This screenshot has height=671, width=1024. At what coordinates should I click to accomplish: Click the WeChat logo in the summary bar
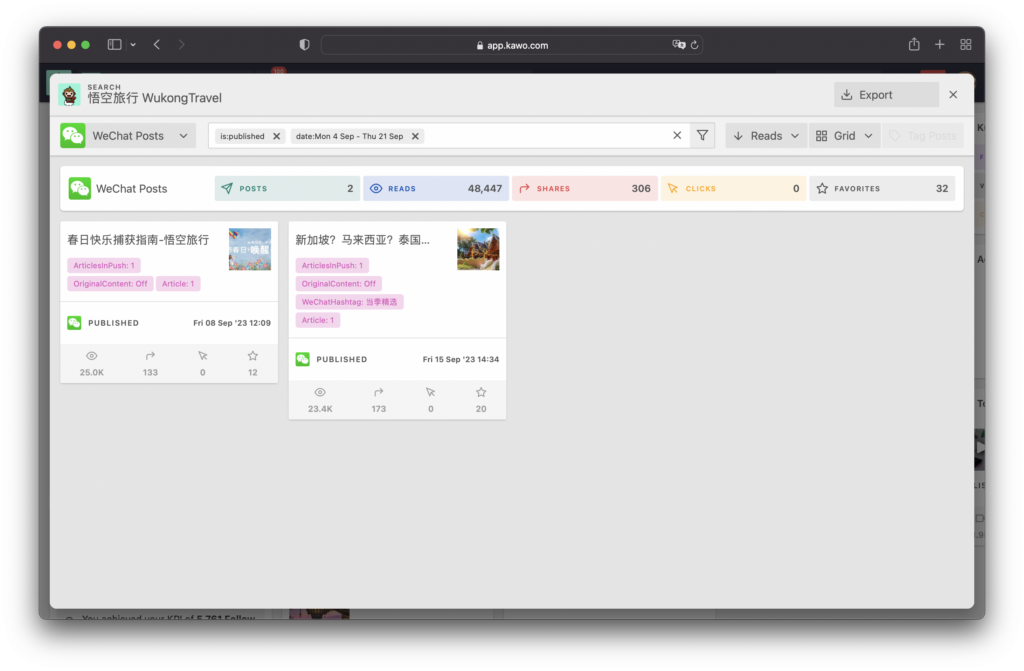click(80, 188)
